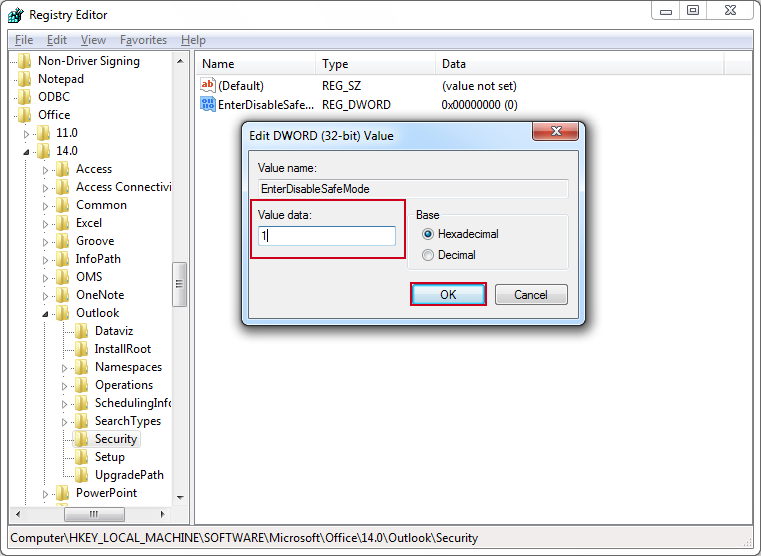
Task: Confirm the value with OK button
Action: (448, 294)
